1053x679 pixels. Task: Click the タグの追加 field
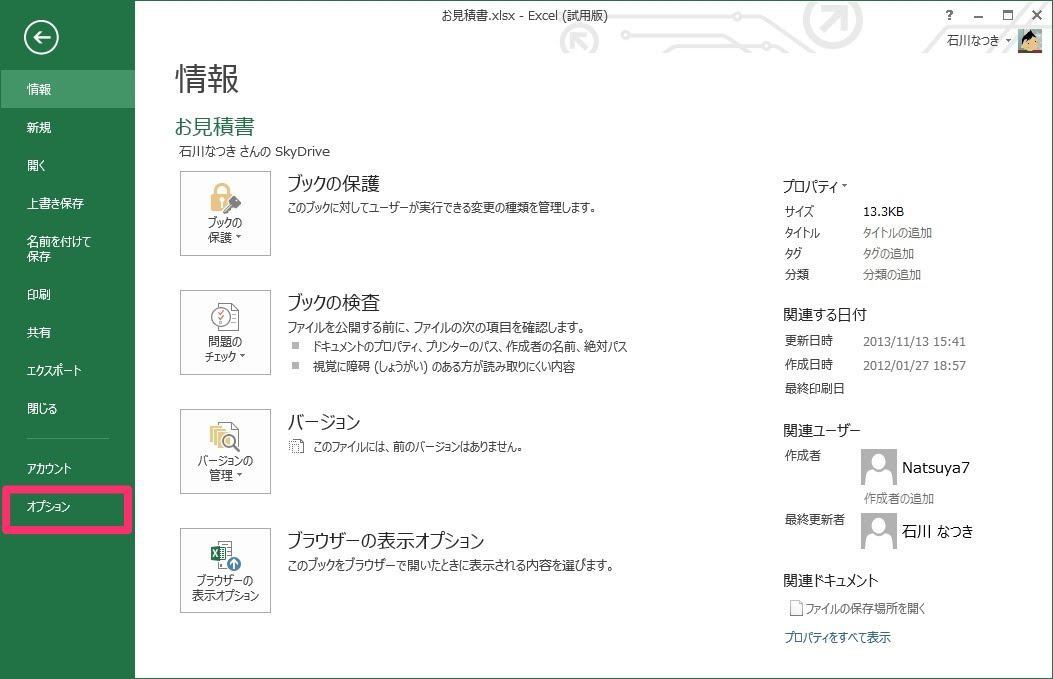coord(888,254)
